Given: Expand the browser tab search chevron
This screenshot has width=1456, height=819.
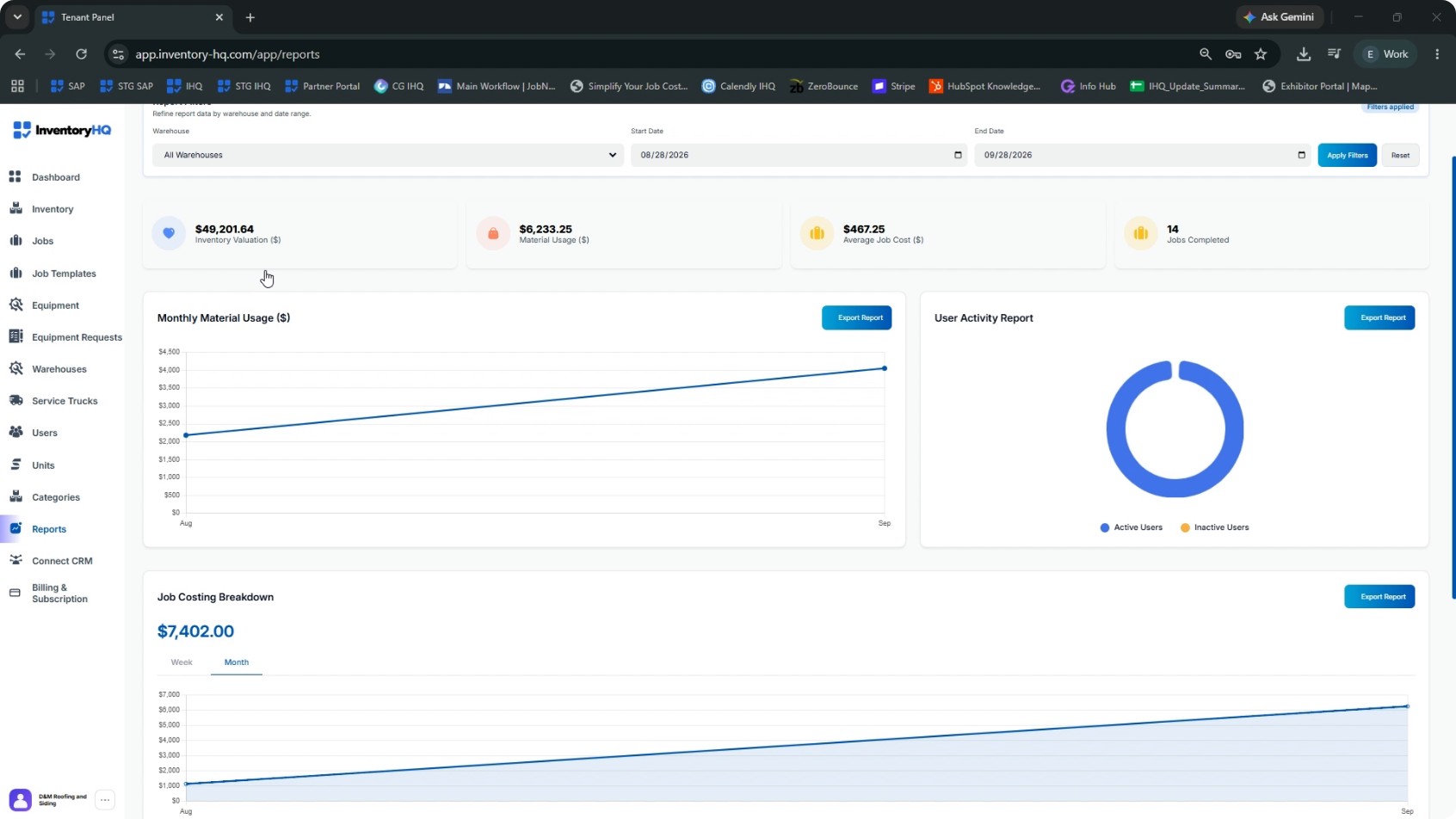Looking at the screenshot, I should (17, 17).
